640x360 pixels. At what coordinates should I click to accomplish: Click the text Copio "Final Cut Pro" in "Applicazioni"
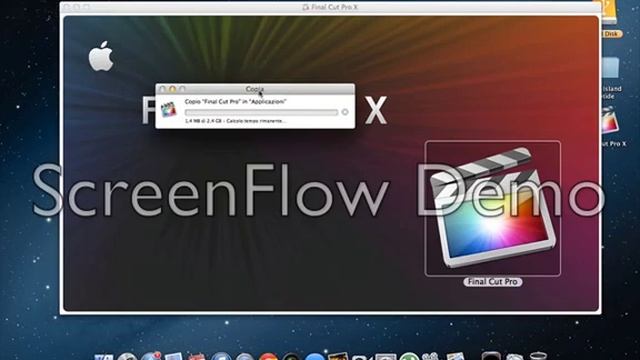point(236,102)
